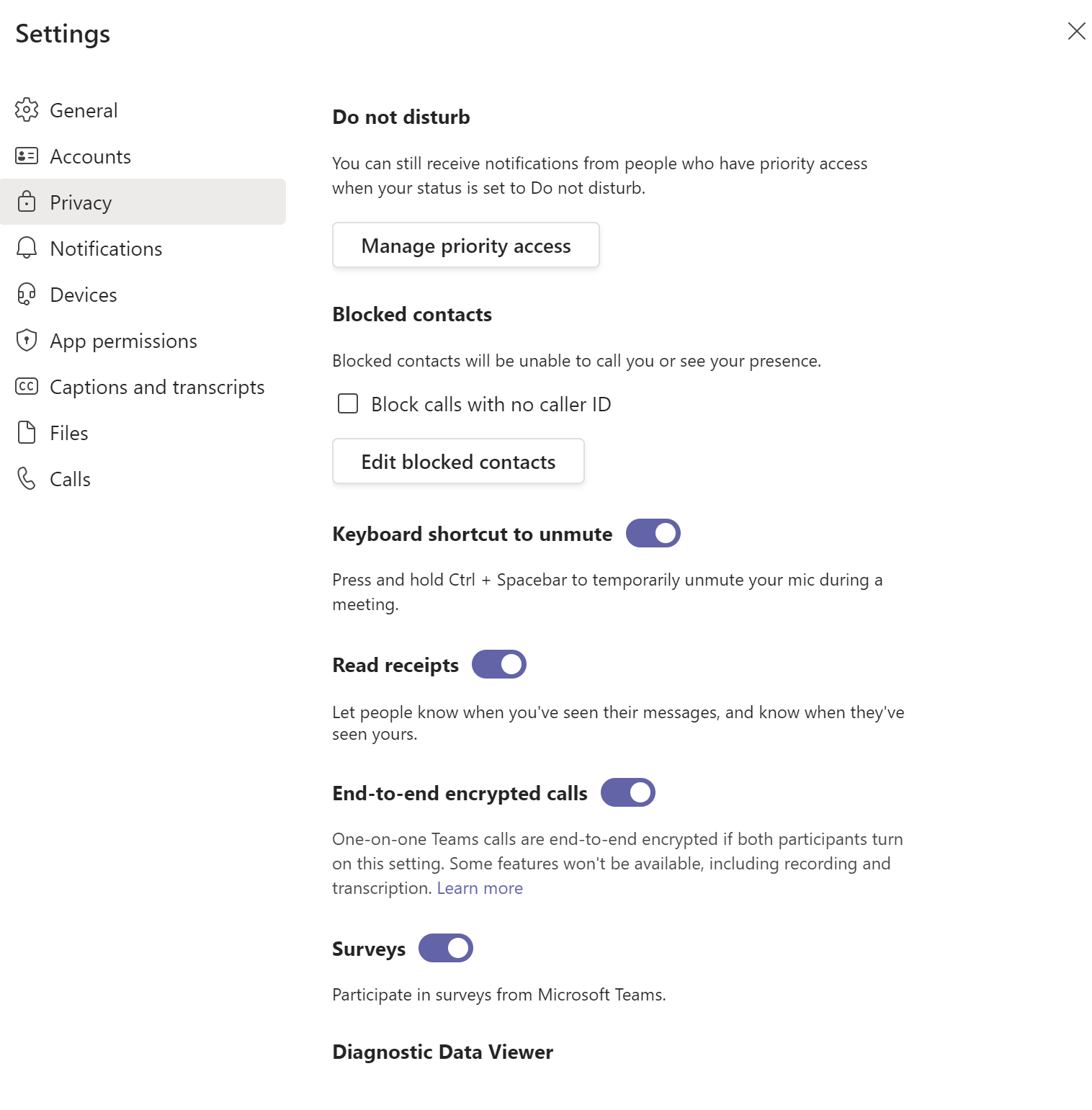
Task: Enable Block calls with no caller ID
Action: [x=348, y=404]
